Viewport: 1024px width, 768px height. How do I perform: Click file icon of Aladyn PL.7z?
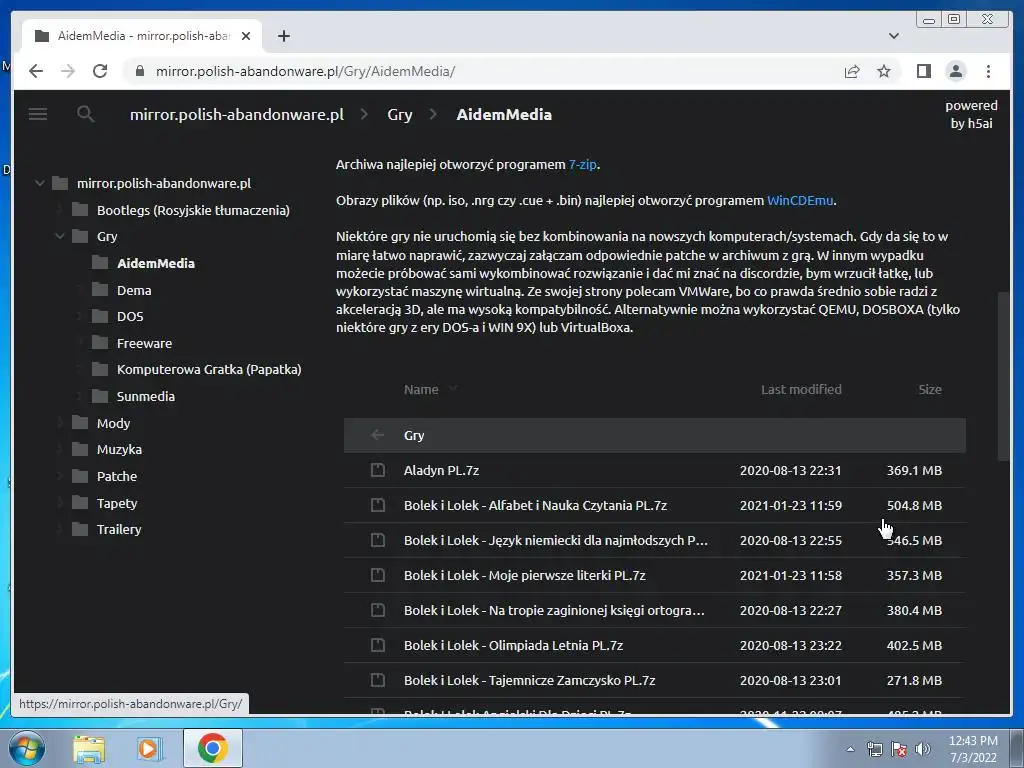[377, 470]
